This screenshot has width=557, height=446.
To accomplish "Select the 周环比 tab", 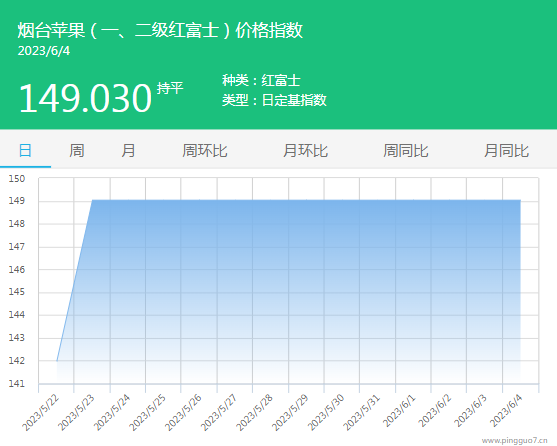I will coord(205,151).
